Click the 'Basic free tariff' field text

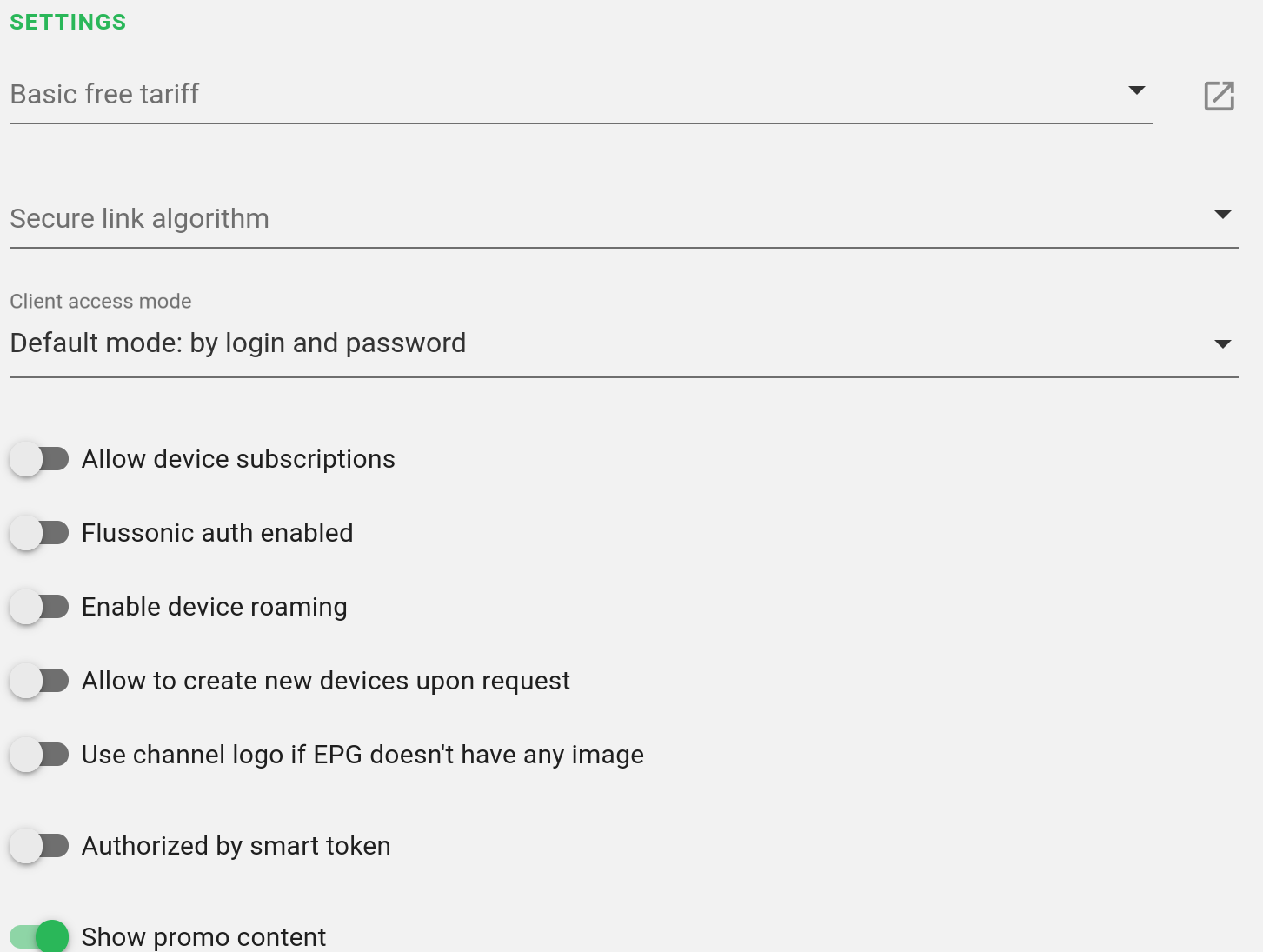coord(104,94)
